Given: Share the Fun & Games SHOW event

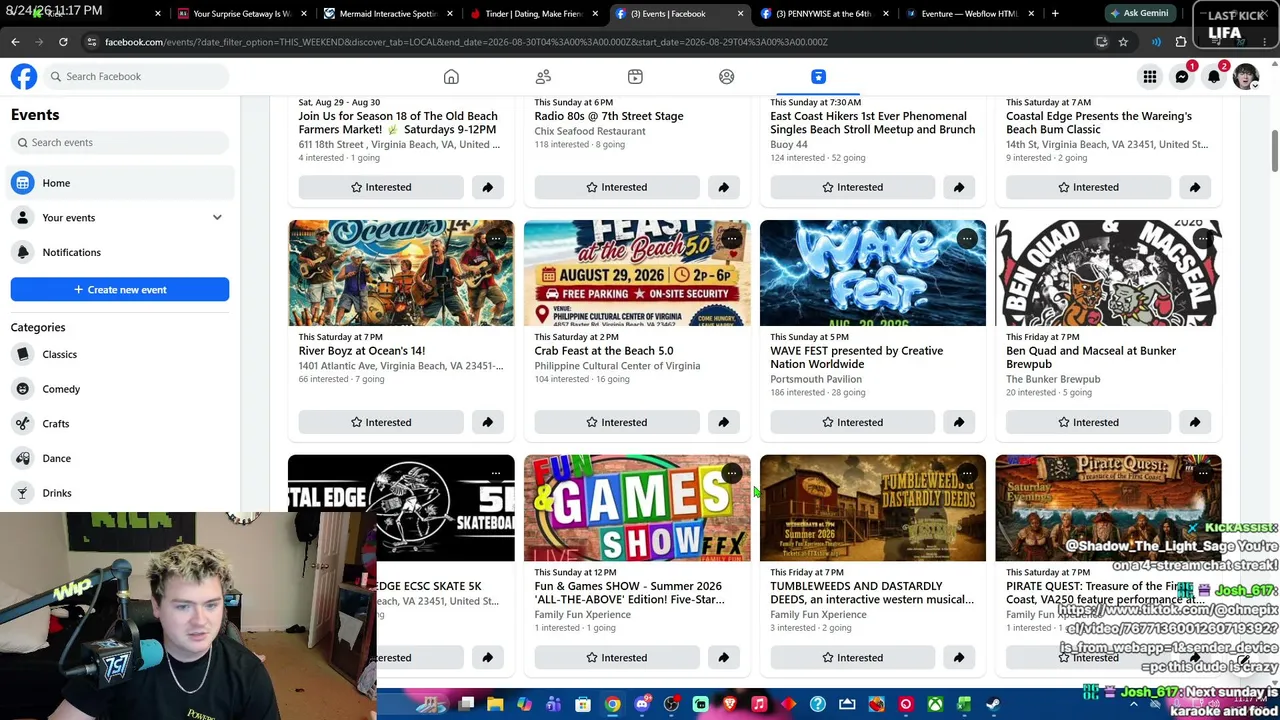Looking at the screenshot, I should pos(723,657).
